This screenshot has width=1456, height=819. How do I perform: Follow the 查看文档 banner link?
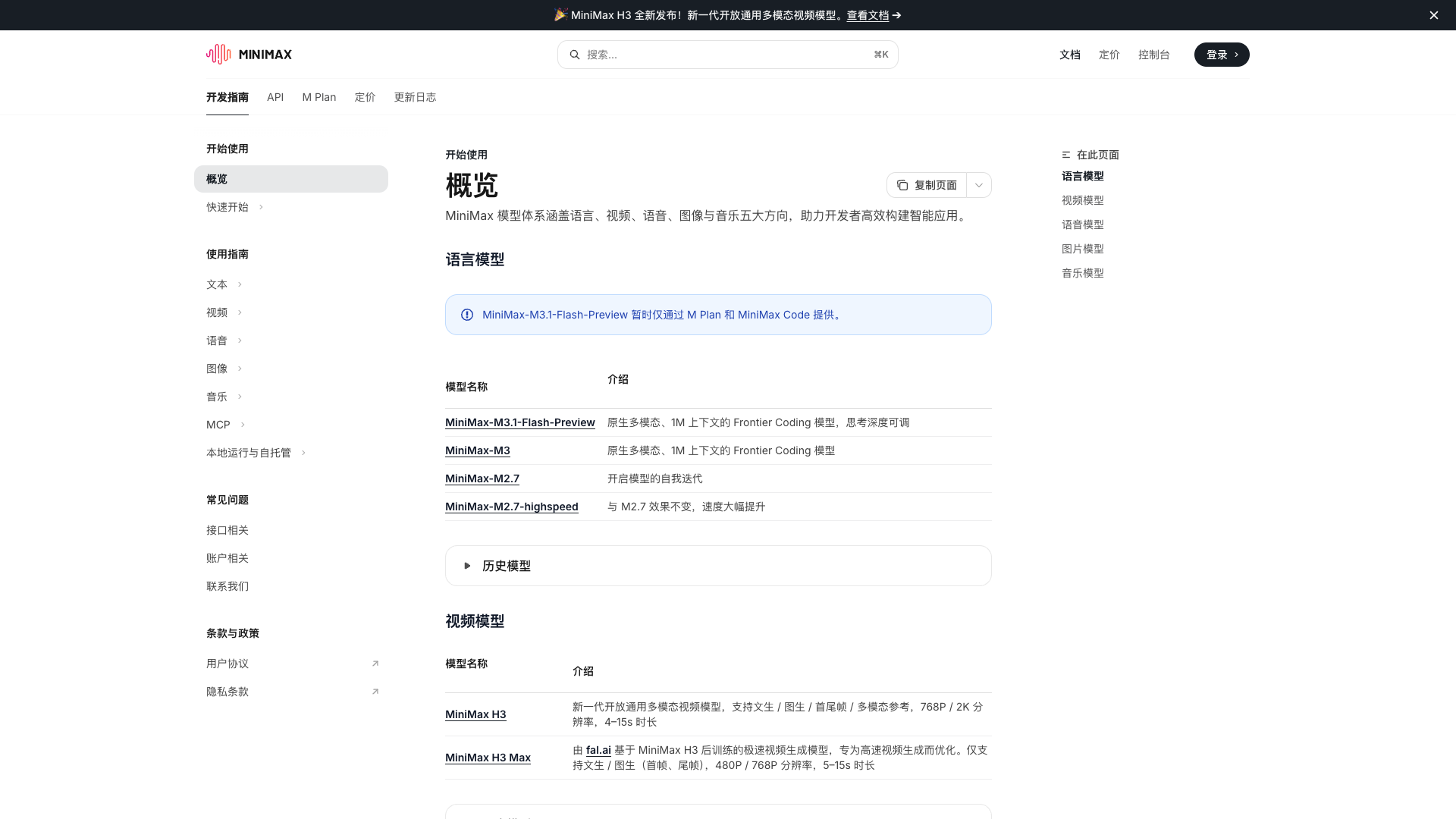(x=868, y=15)
